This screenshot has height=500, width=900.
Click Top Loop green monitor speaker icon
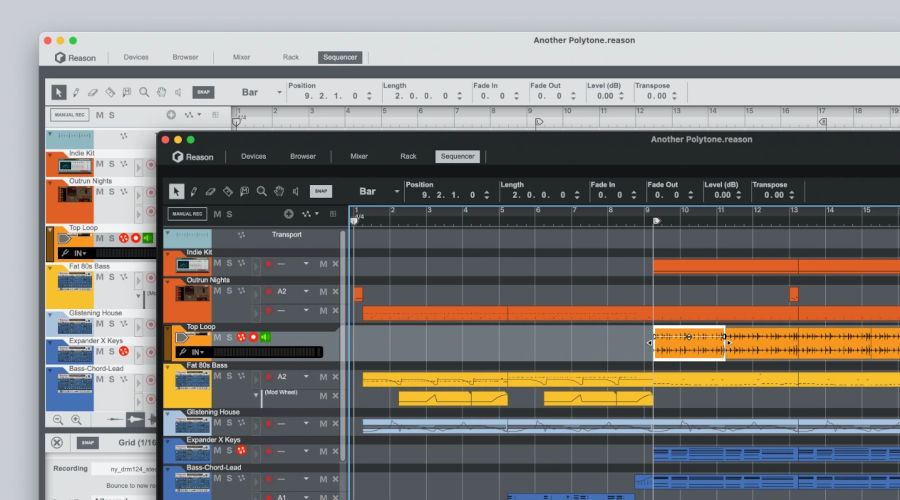click(265, 338)
